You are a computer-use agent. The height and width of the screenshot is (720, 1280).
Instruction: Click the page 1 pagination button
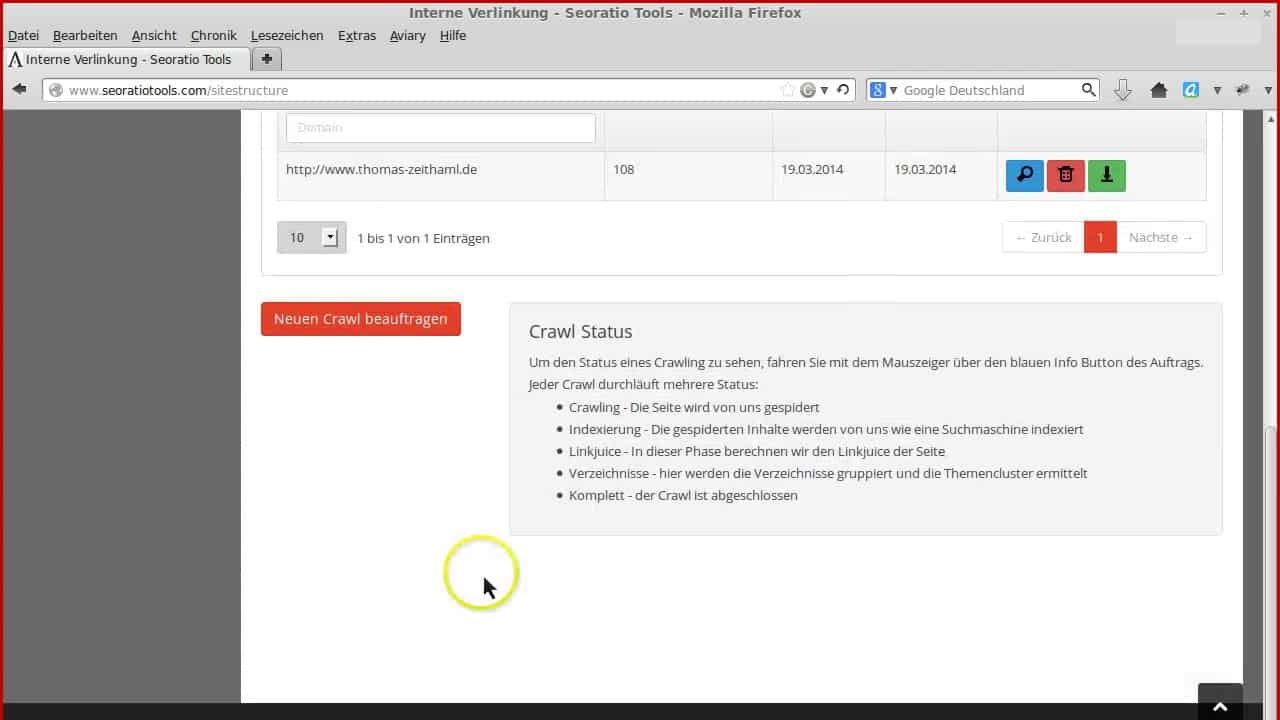[x=1100, y=237]
